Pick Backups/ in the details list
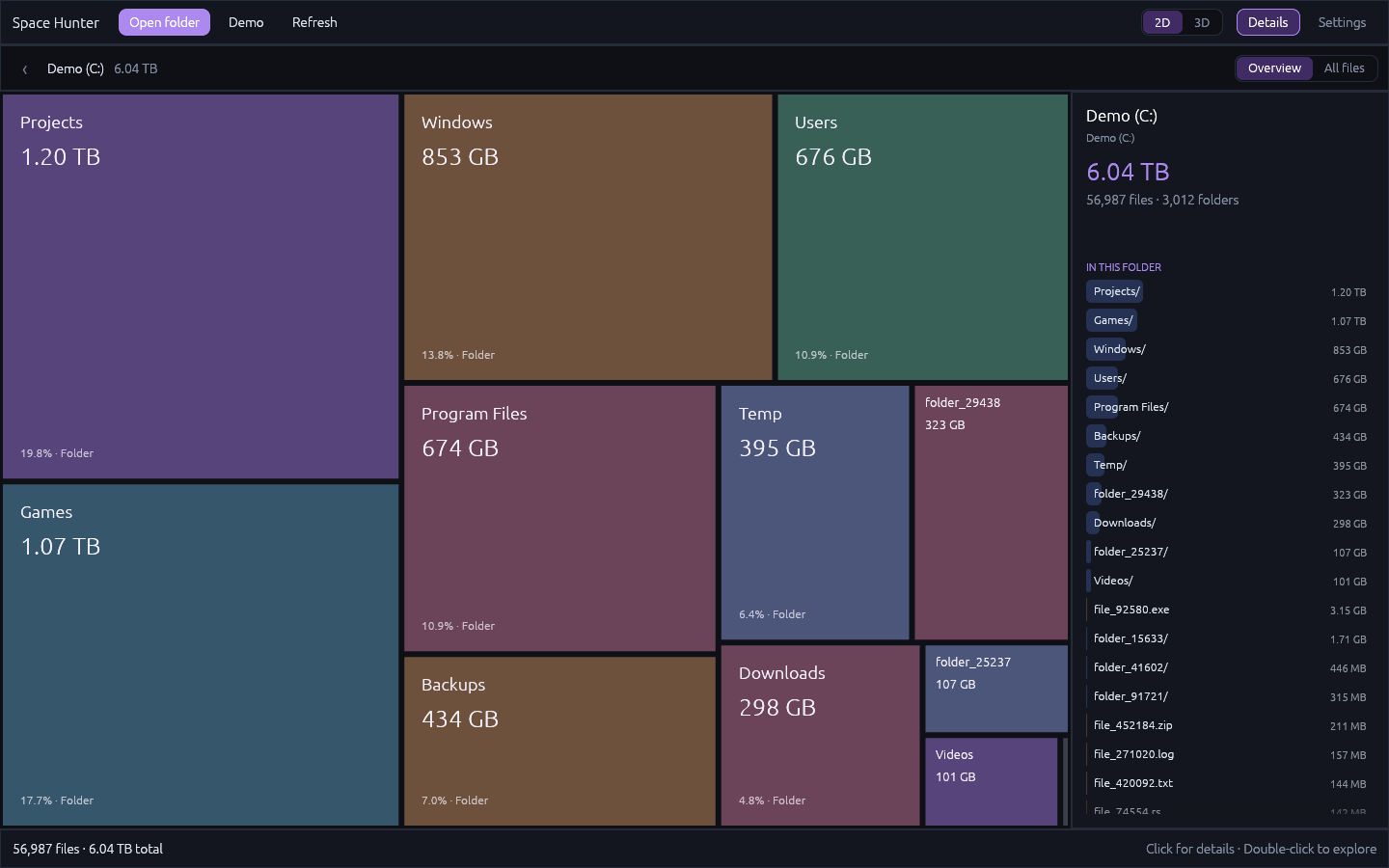The image size is (1389, 868). click(x=1226, y=436)
